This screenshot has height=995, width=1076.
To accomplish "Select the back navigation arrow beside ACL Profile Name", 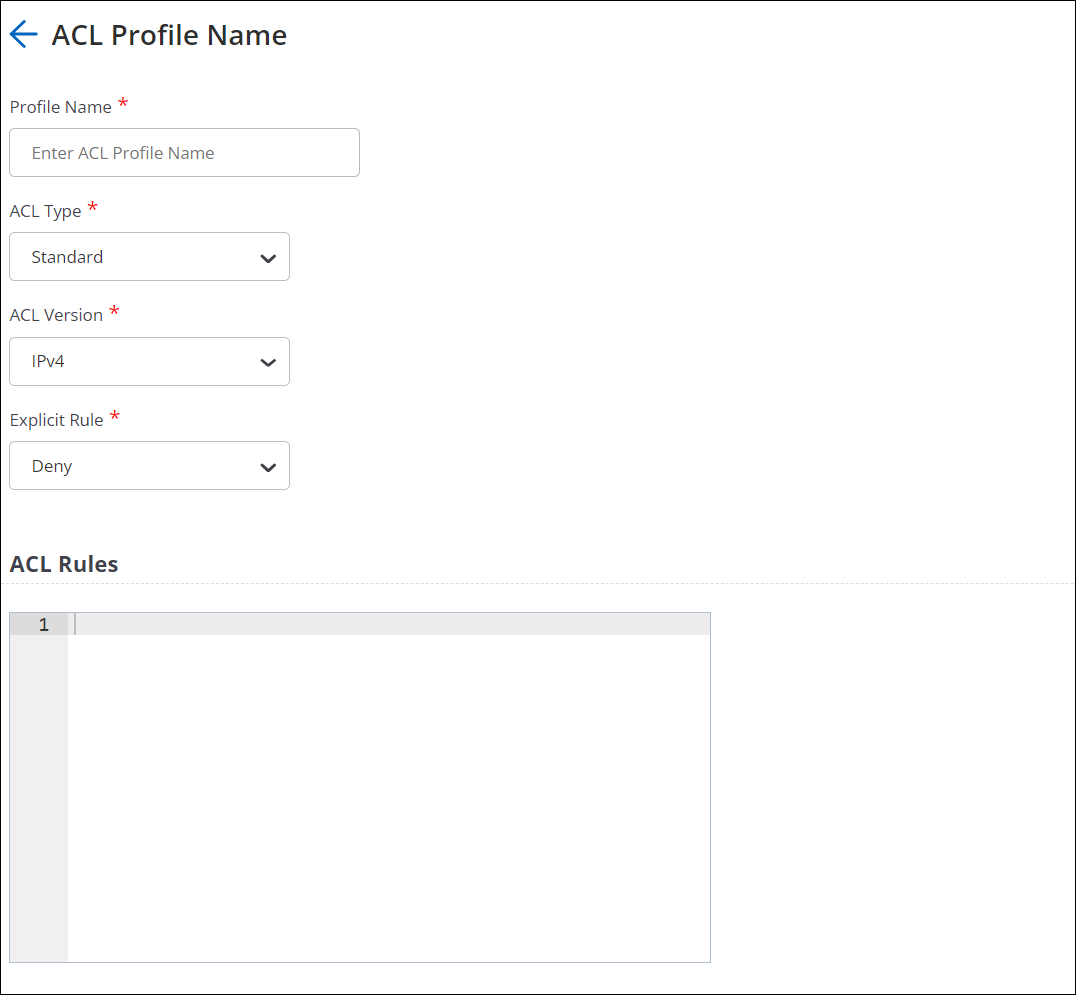I will click(23, 33).
